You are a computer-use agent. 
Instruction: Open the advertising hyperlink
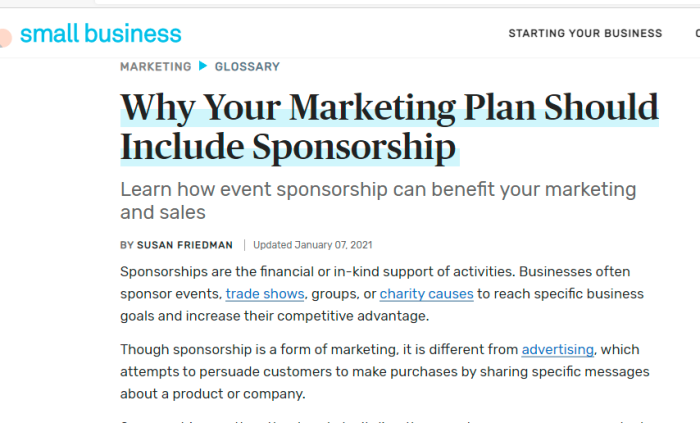point(558,349)
